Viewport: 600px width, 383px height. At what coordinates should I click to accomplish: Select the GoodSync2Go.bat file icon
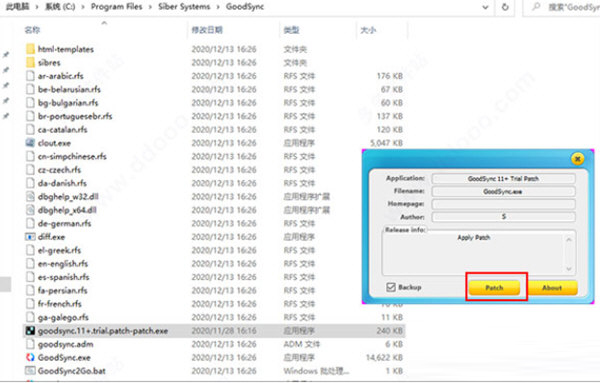30,371
